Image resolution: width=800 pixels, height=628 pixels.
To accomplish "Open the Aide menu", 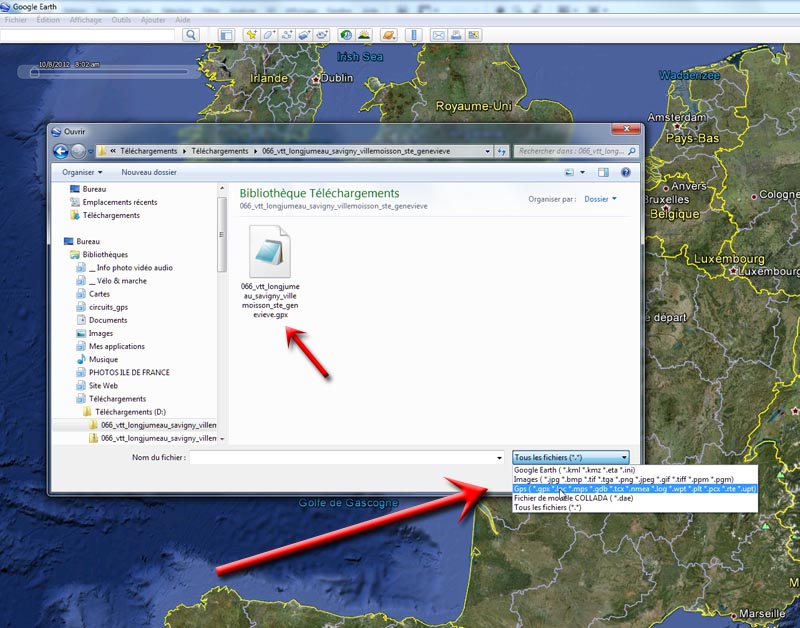I will coord(183,20).
